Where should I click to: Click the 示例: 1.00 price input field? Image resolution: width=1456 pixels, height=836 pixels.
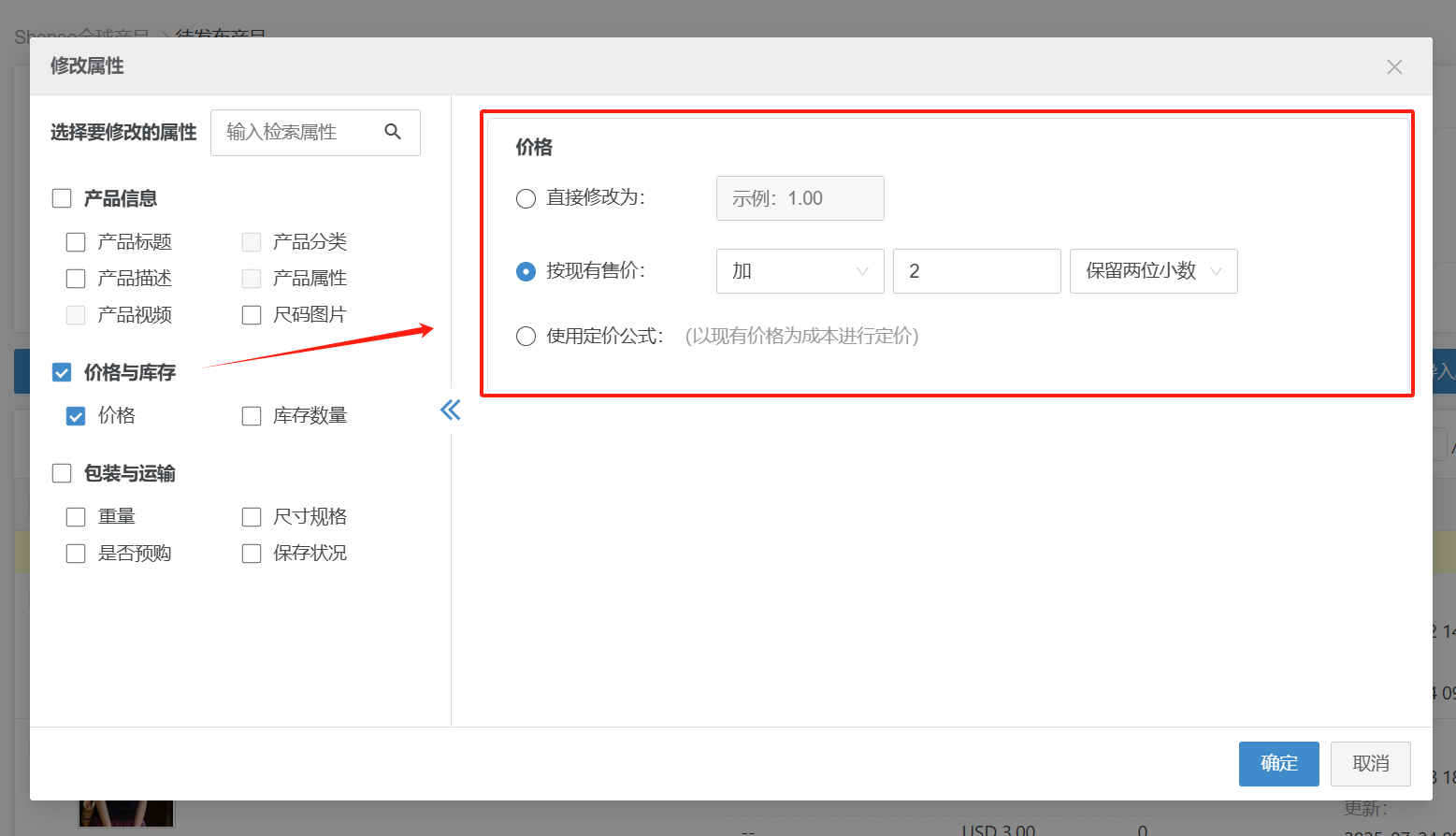[x=800, y=198]
